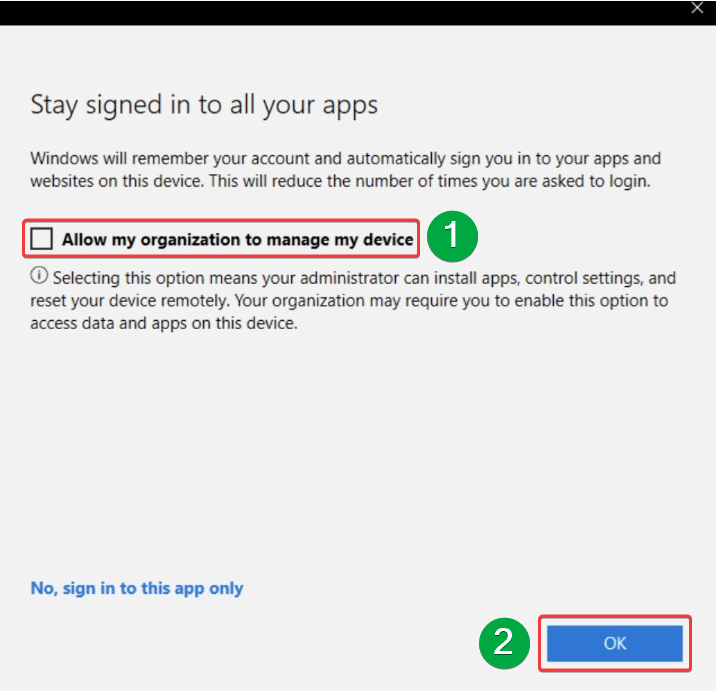This screenshot has height=691, width=716.
Task: Close the dialog with the X icon
Action: 697,8
